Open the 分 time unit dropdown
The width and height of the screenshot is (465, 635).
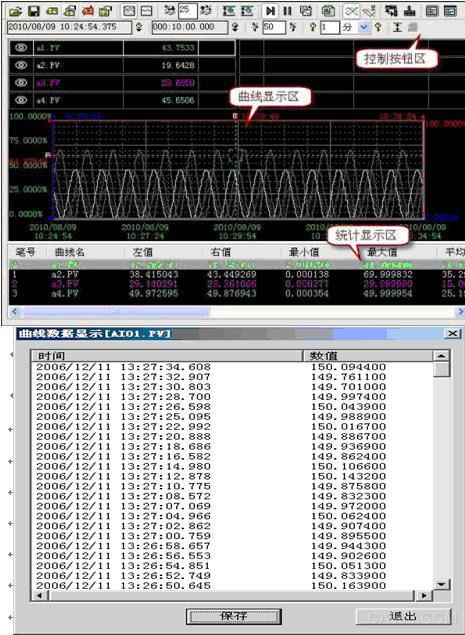tap(364, 28)
